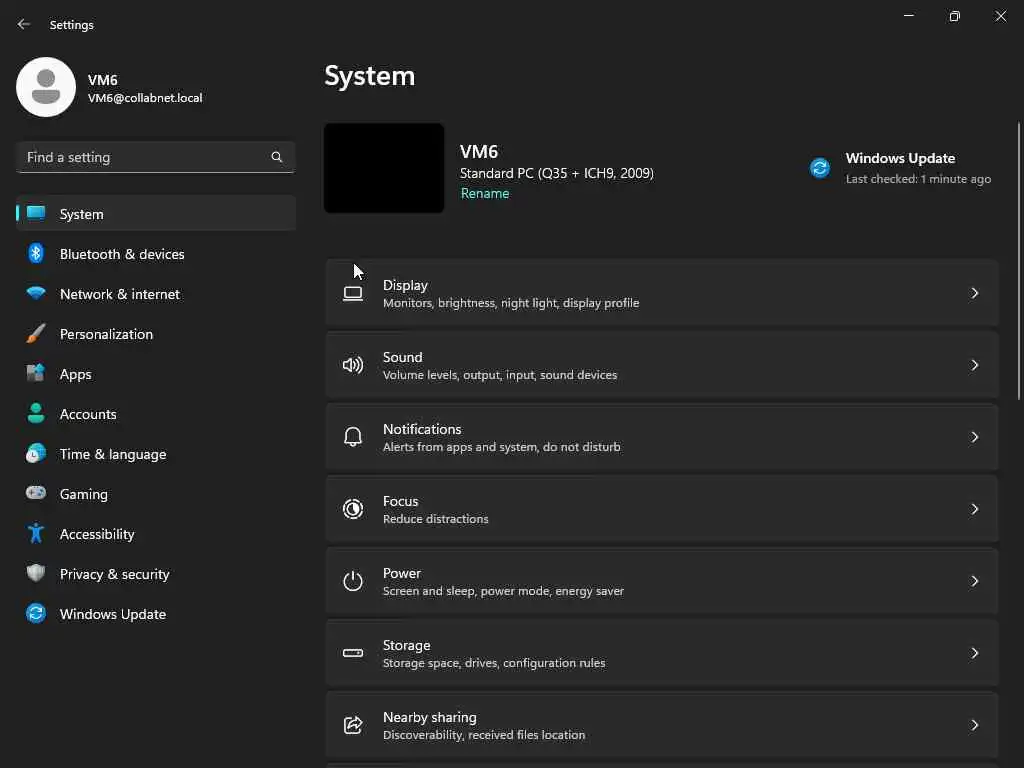Expand Display settings with its chevron
The height and width of the screenshot is (768, 1024).
pyautogui.click(x=974, y=293)
